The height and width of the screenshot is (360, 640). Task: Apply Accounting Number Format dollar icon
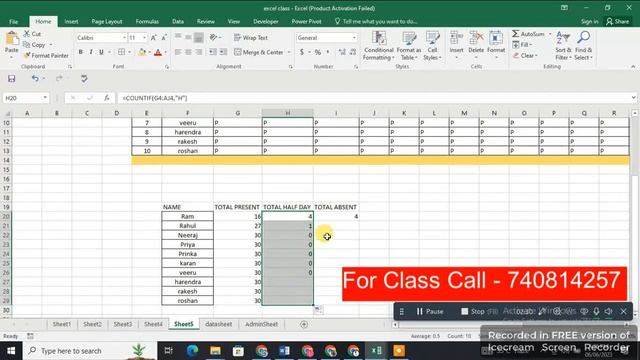coord(302,52)
